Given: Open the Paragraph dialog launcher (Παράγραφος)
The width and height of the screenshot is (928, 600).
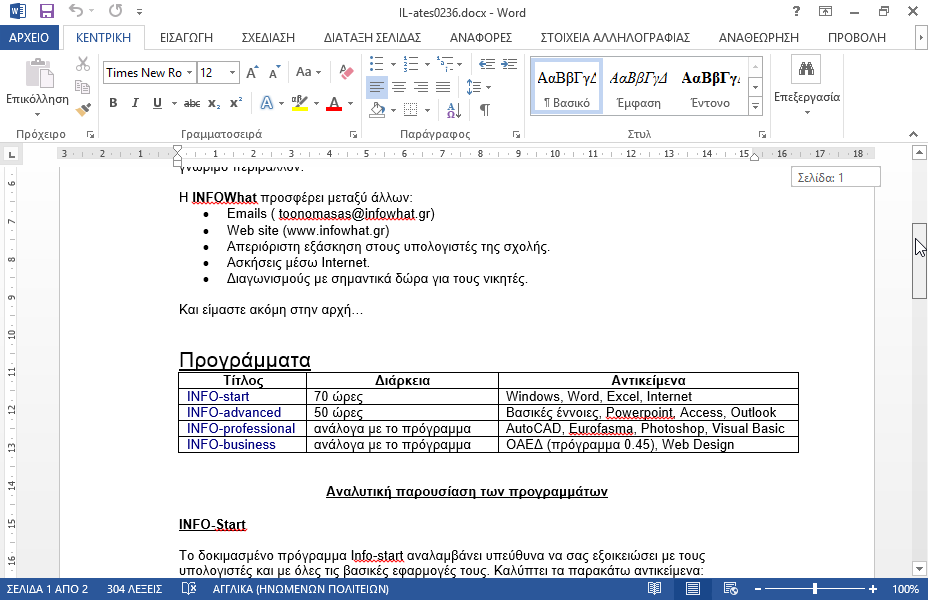Looking at the screenshot, I should click(516, 135).
